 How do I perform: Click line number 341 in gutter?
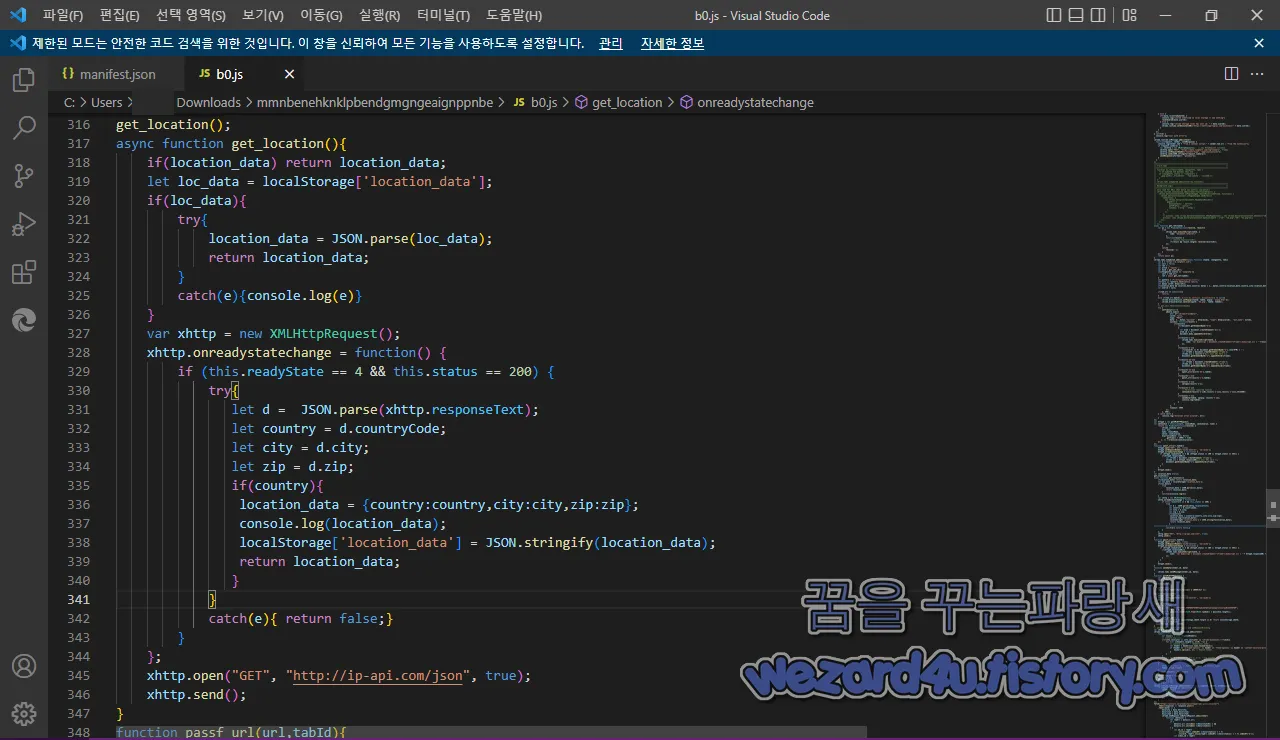point(78,599)
